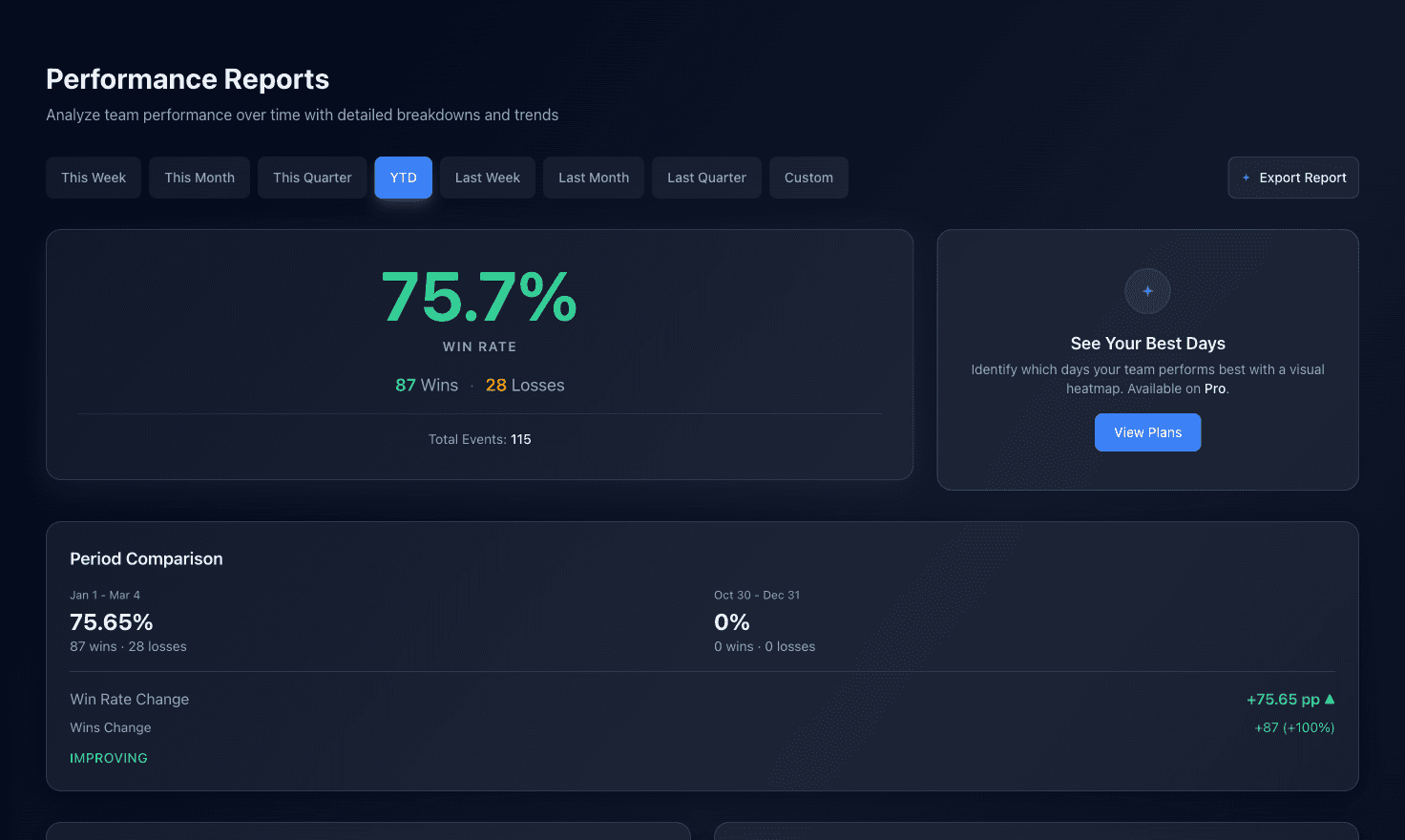
Task: Click the +87 (+100%) wins change value
Action: 1294,727
